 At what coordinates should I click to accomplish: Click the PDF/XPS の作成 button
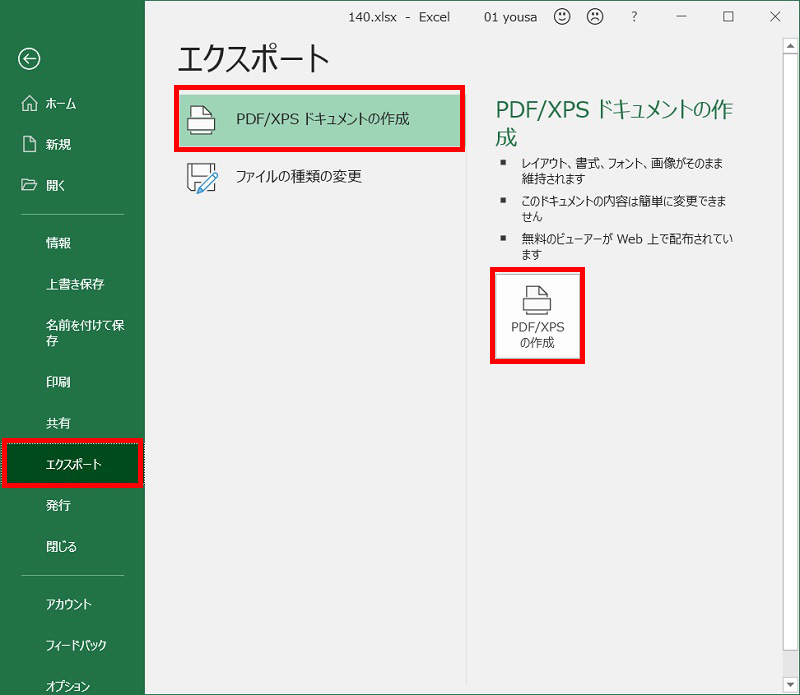click(x=537, y=316)
